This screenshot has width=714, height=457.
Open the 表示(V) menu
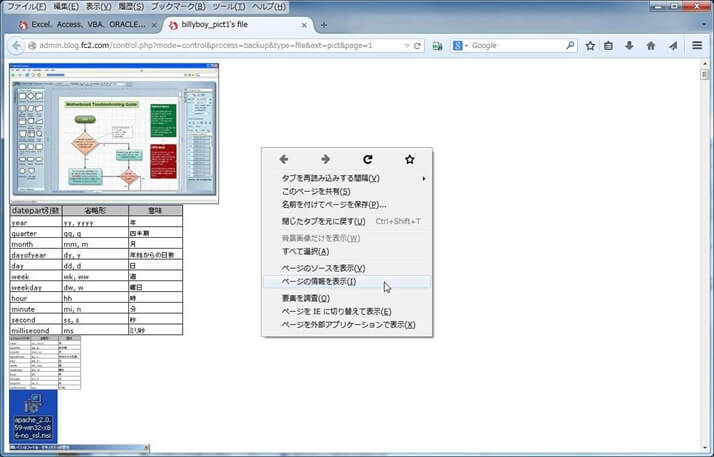98,7
